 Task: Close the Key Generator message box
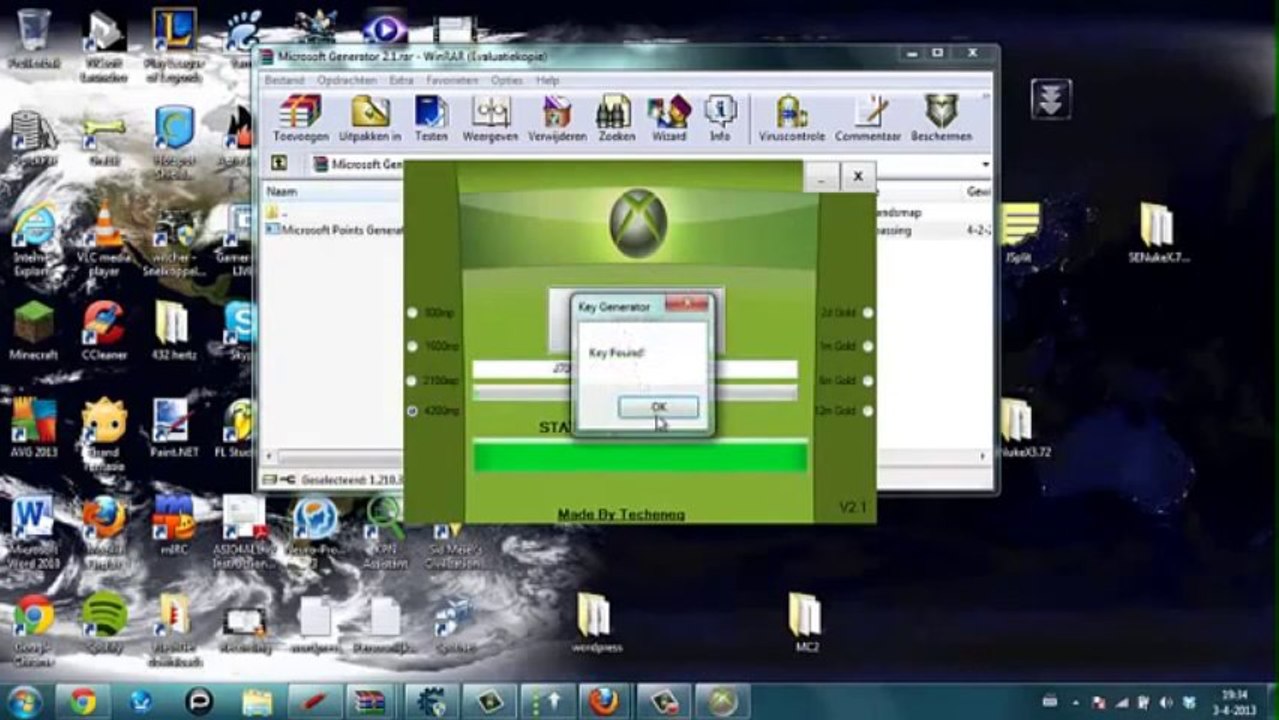click(x=686, y=304)
